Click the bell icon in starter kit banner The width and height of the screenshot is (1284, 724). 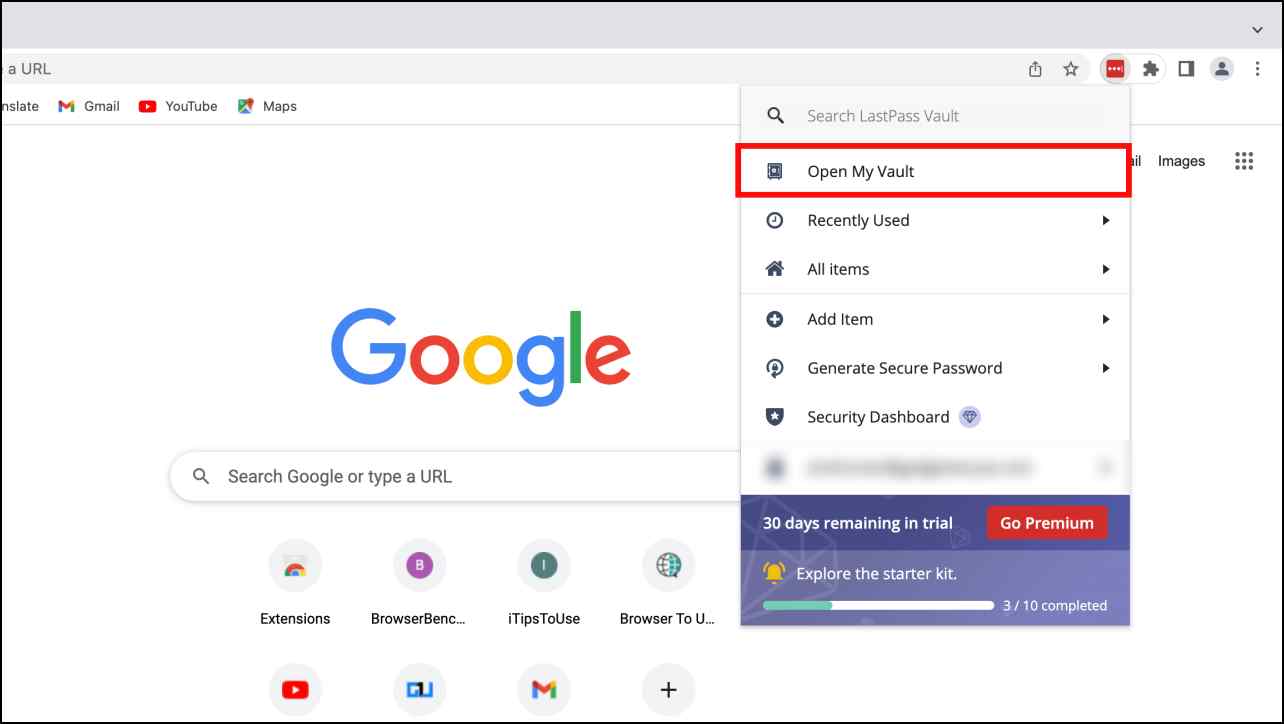(775, 573)
